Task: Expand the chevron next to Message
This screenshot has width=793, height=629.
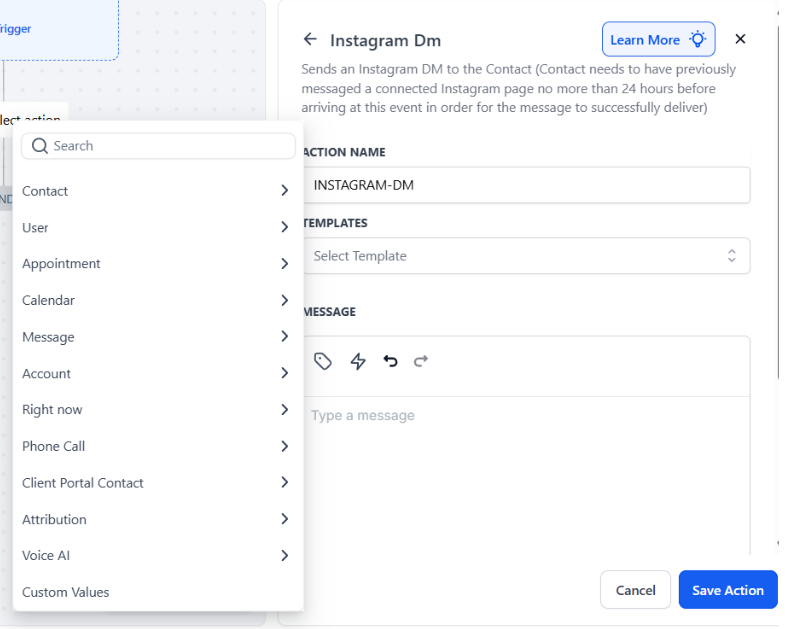Action: [285, 336]
